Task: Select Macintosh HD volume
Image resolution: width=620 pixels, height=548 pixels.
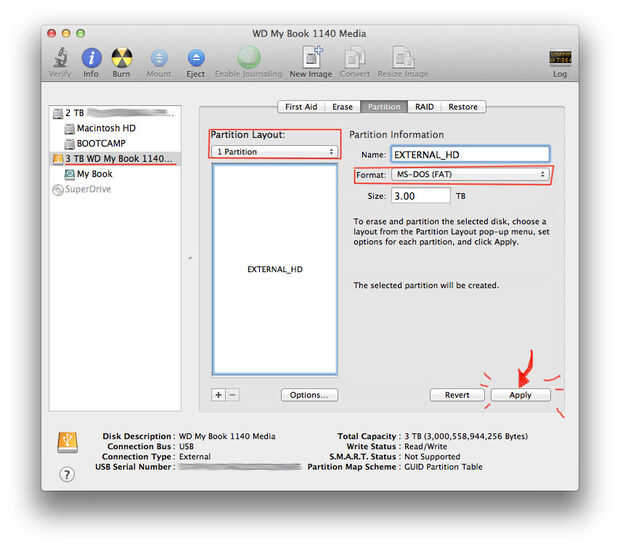Action: (115, 128)
